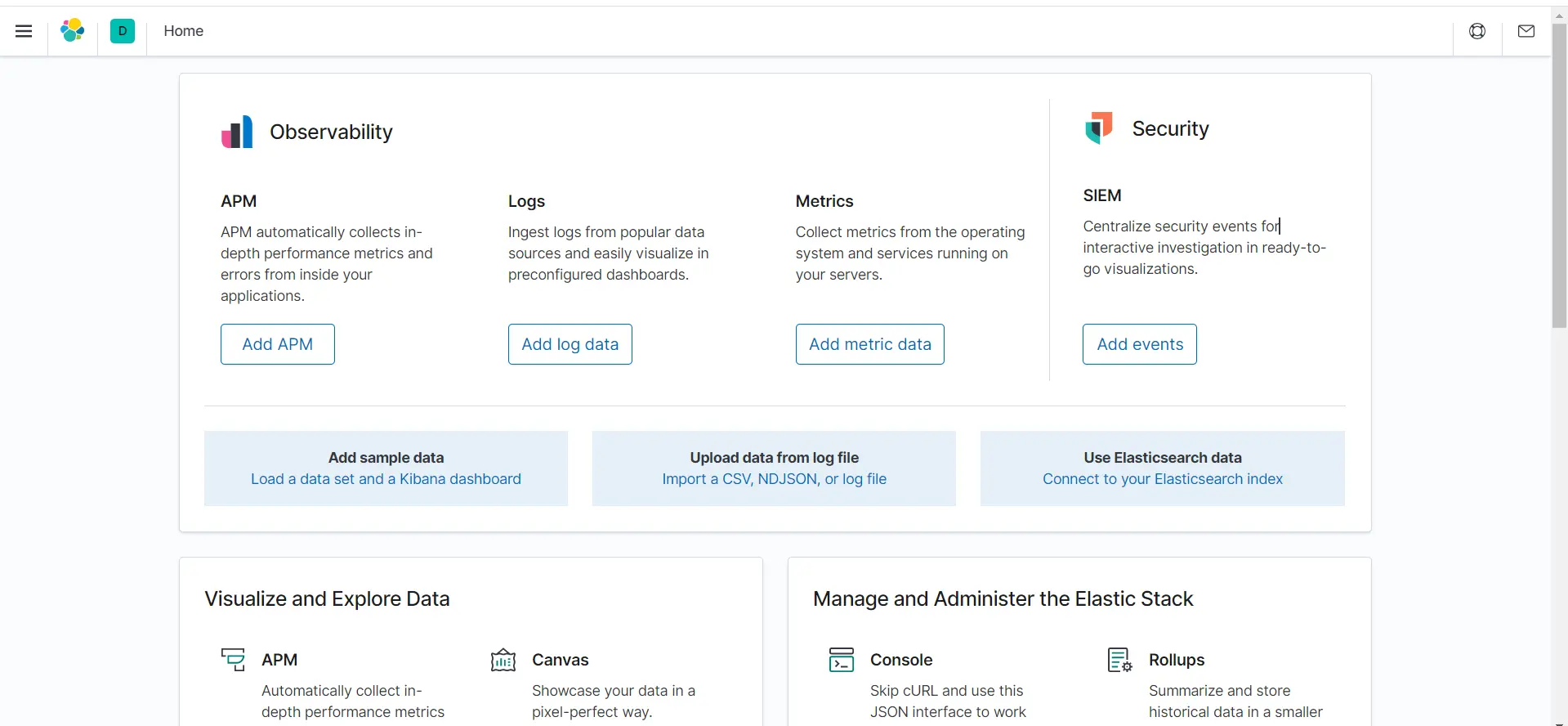Open the hamburger navigation menu
This screenshot has height=726, width=1568.
tap(24, 31)
